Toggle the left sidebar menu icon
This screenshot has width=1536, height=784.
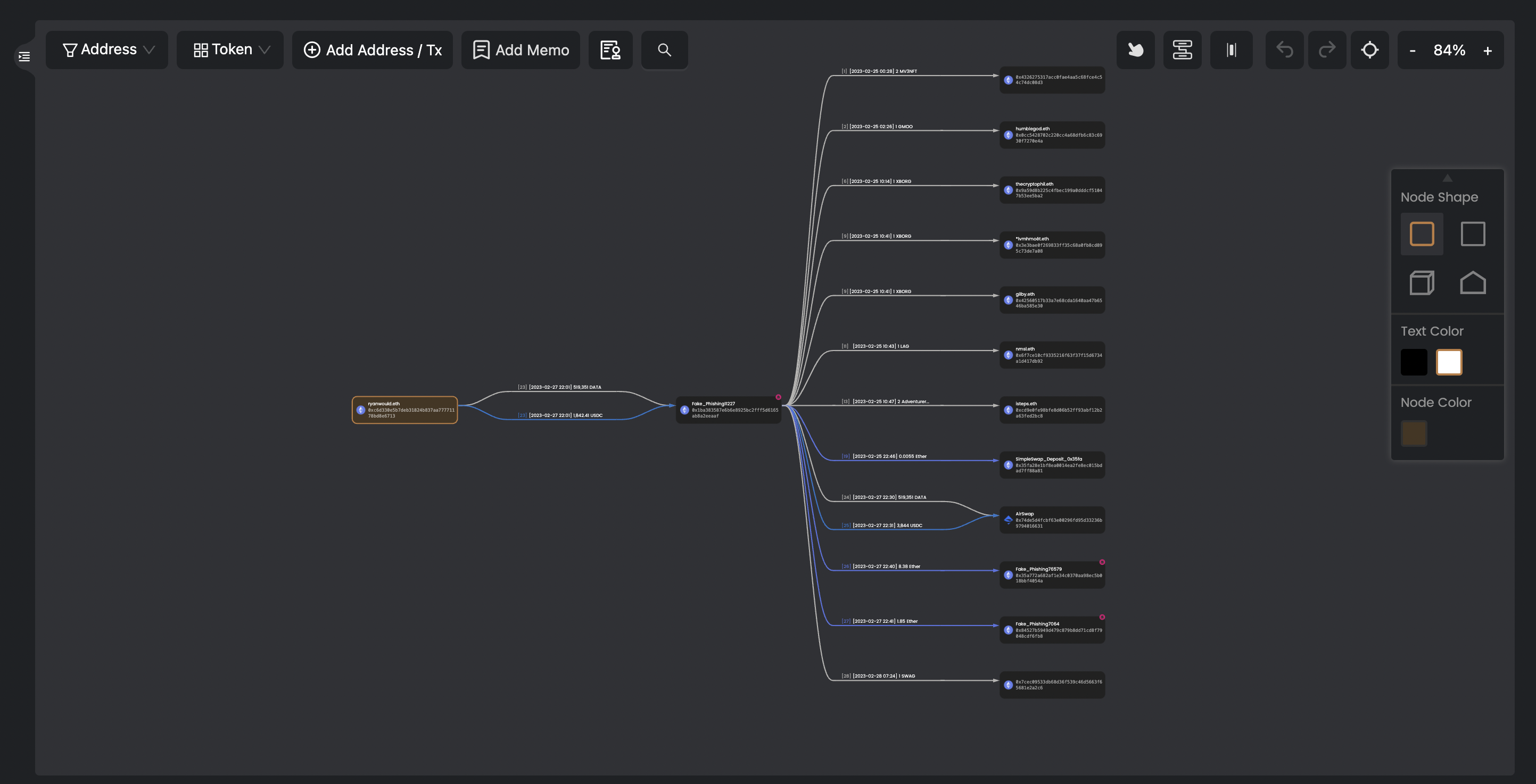click(24, 56)
